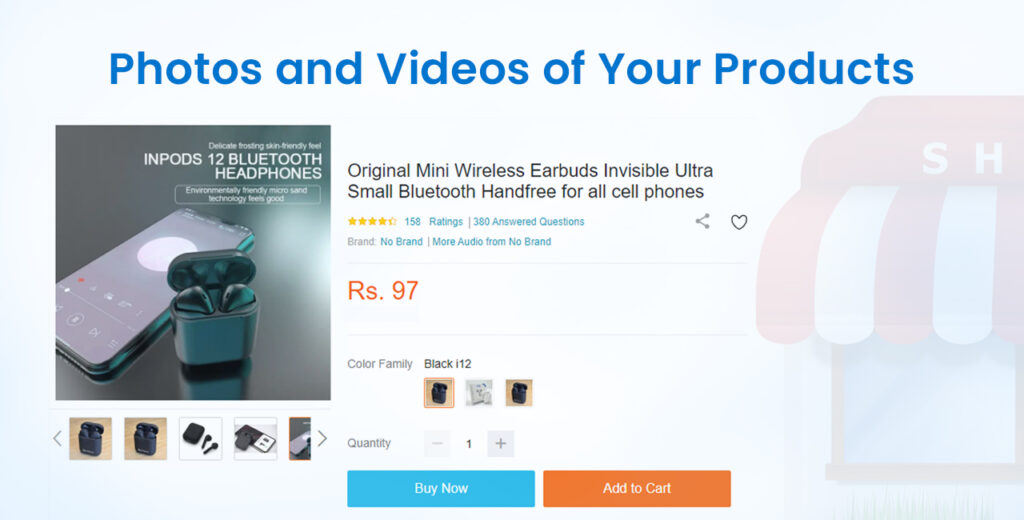Image resolution: width=1024 pixels, height=520 pixels.
Task: Select the first Black i12 color swatch
Action: click(x=439, y=393)
